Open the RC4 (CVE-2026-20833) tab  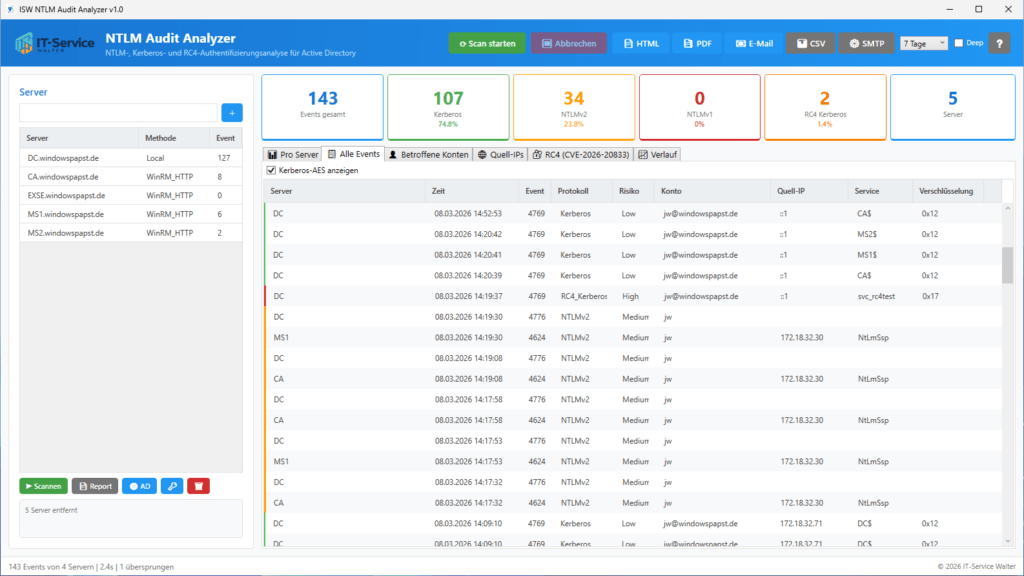(581, 155)
